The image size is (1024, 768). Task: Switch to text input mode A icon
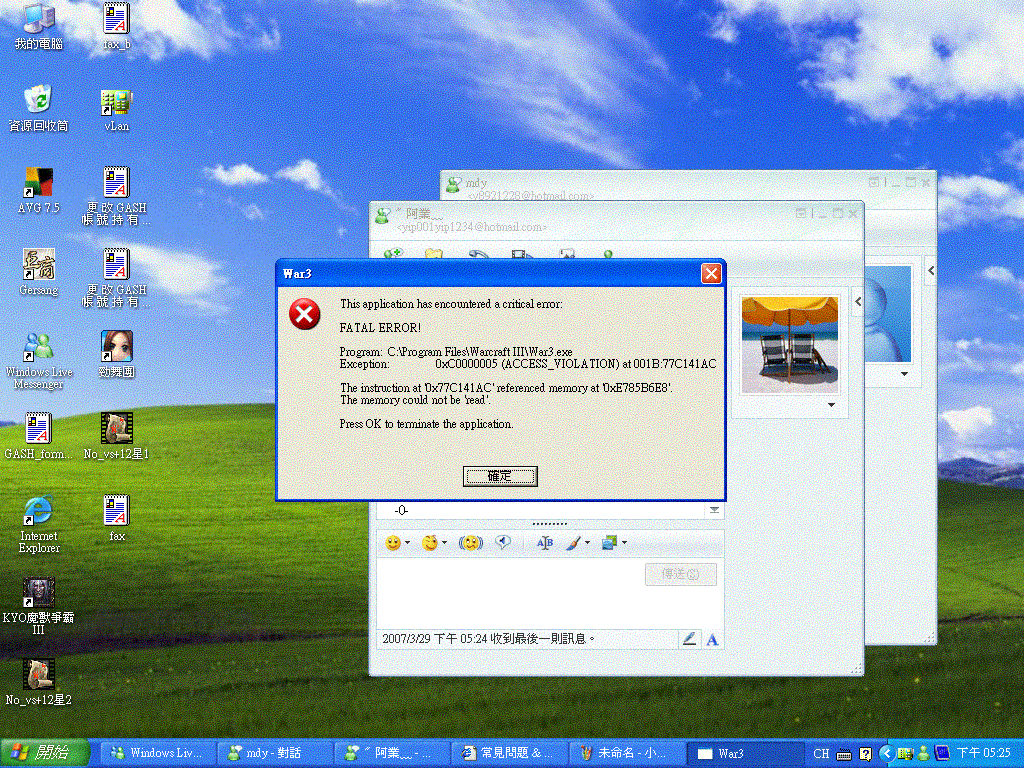point(712,639)
